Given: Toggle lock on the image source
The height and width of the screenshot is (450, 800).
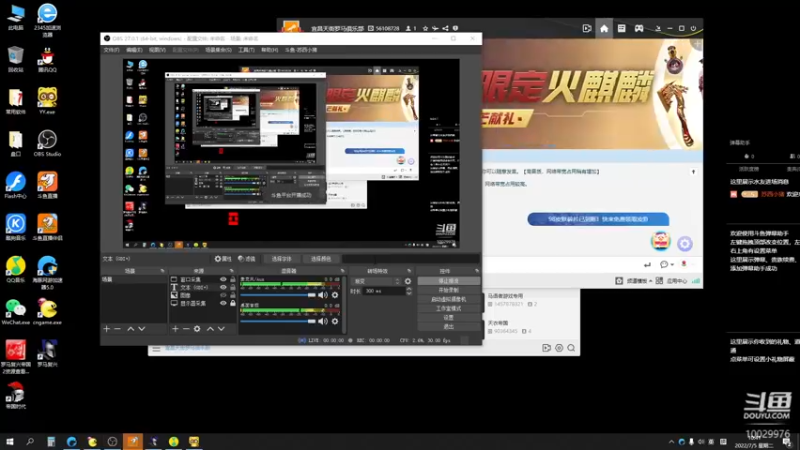Looking at the screenshot, I should pos(233,295).
